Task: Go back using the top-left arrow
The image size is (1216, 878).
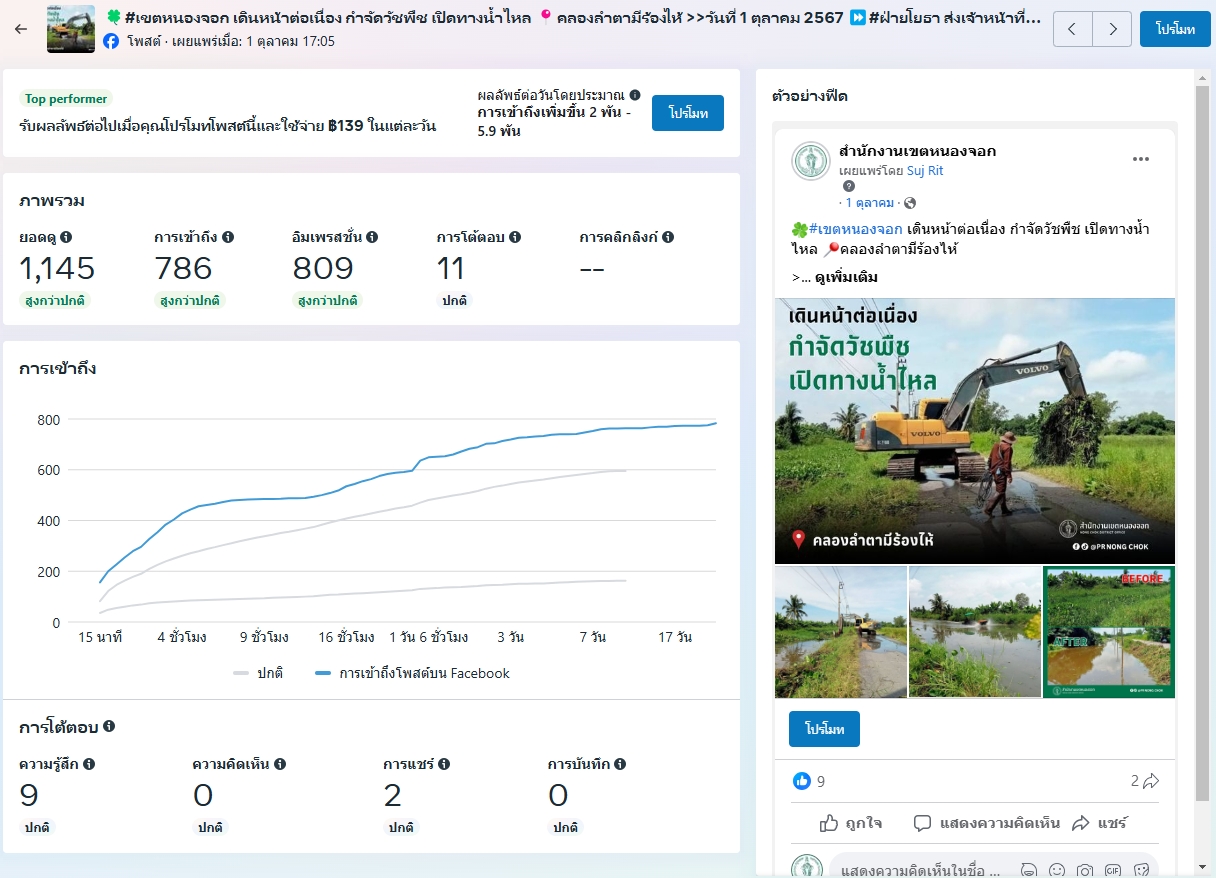Action: coord(21,29)
